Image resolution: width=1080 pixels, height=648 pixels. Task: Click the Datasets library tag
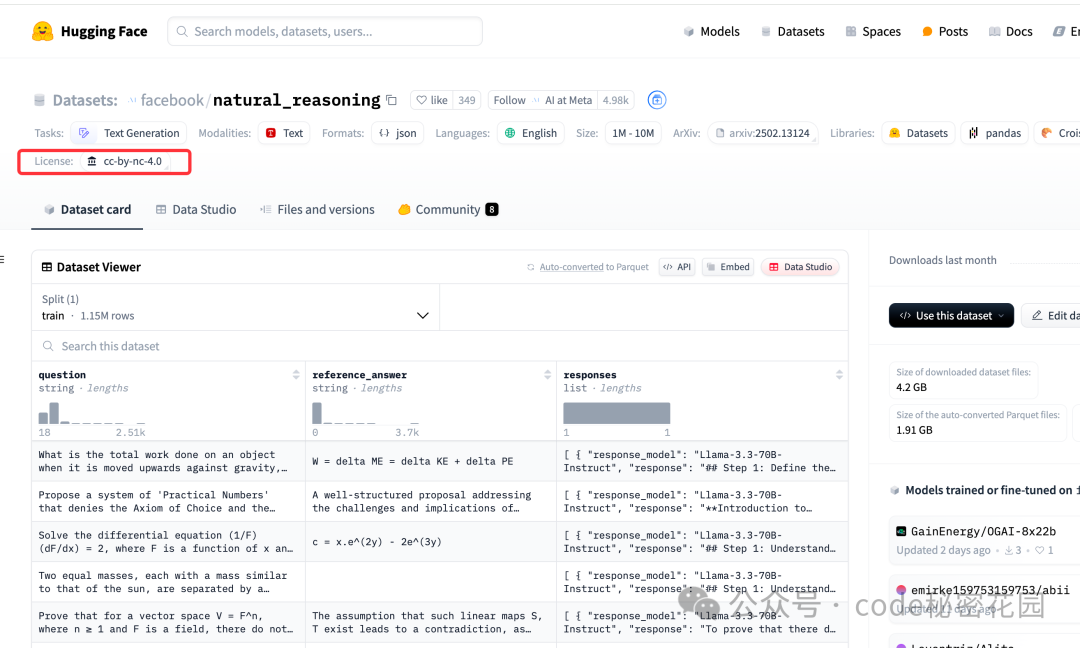918,133
